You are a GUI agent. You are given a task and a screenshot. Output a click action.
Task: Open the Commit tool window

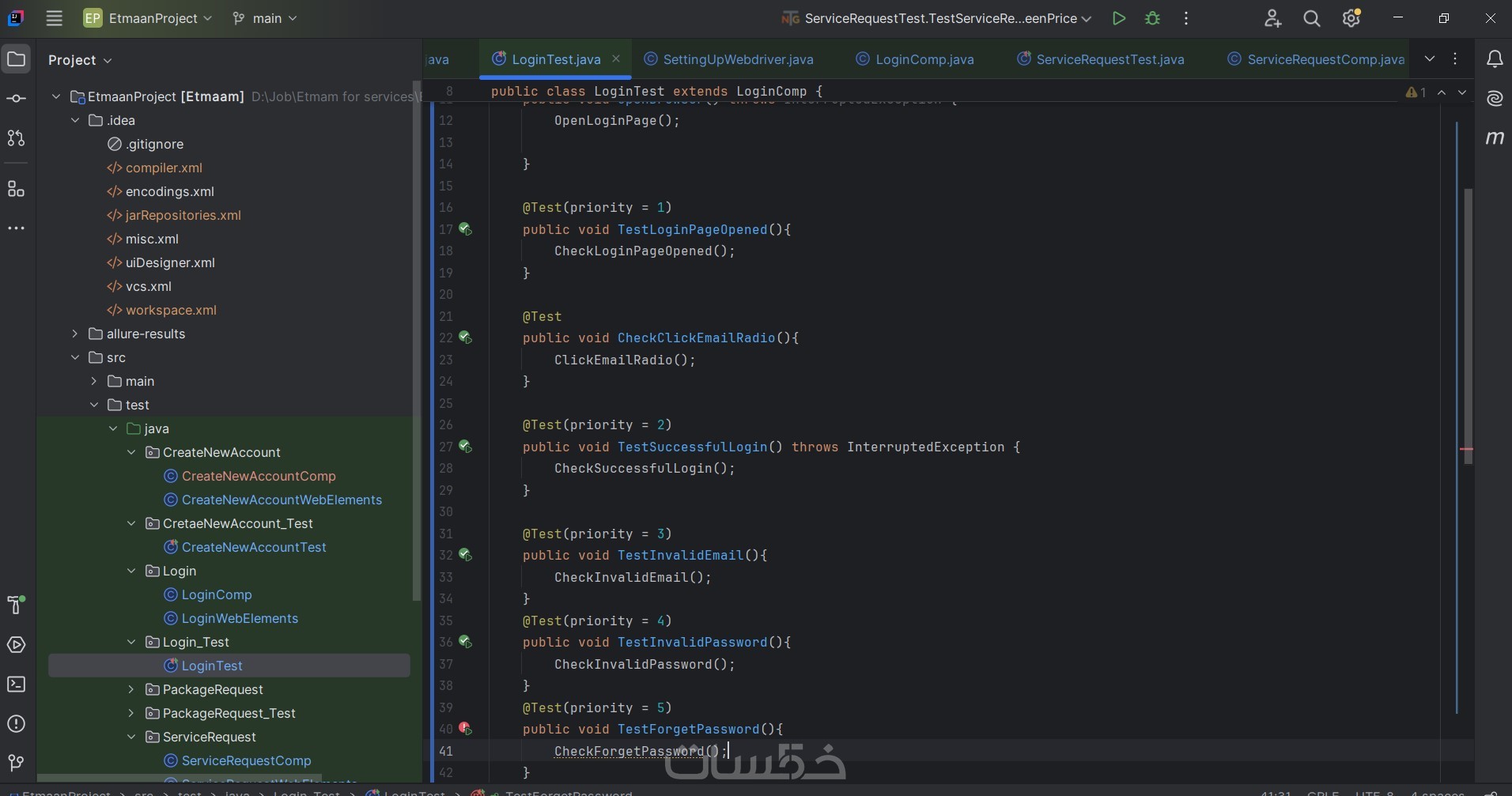[16, 99]
